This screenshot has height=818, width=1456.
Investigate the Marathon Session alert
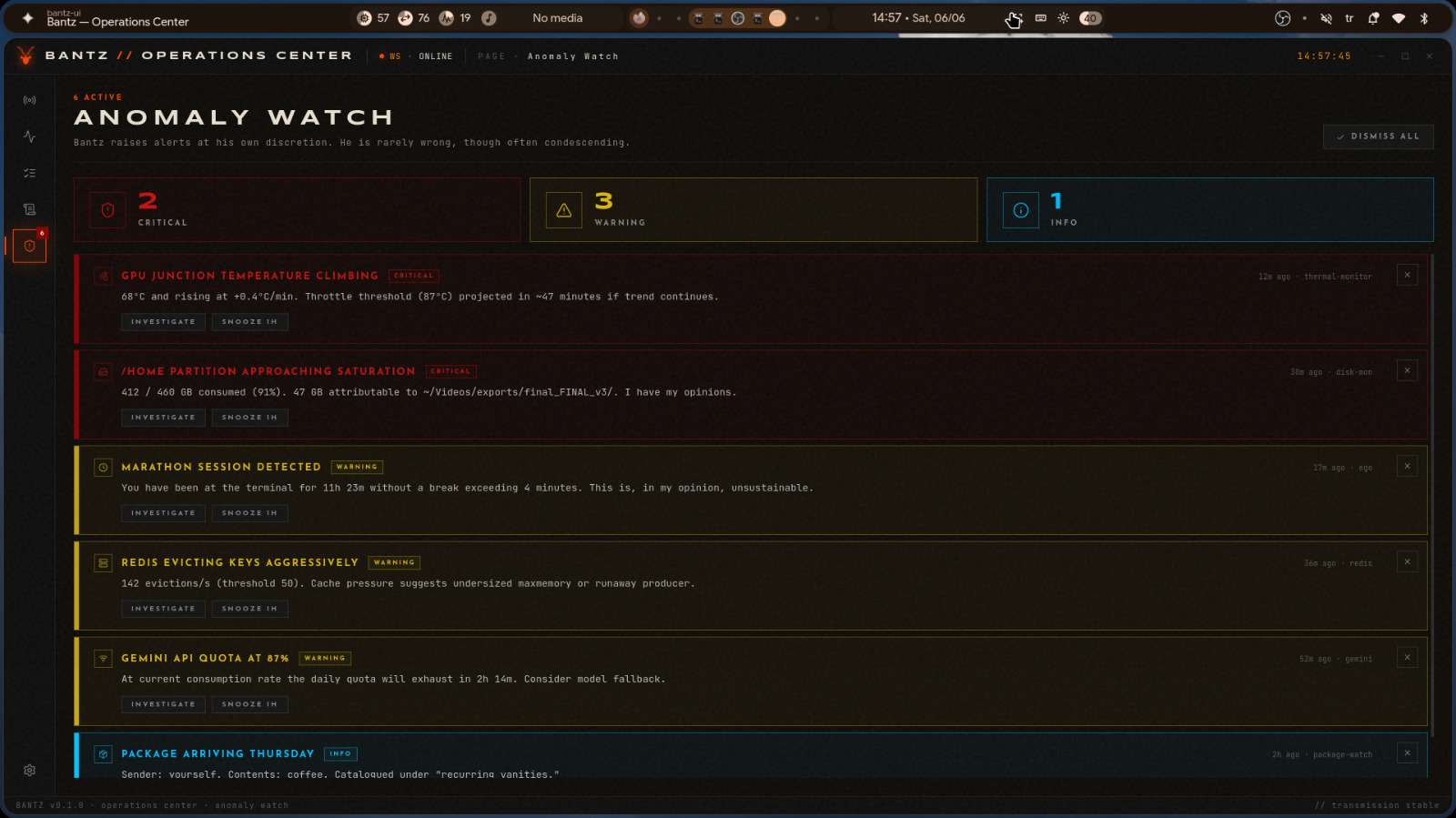coord(163,513)
